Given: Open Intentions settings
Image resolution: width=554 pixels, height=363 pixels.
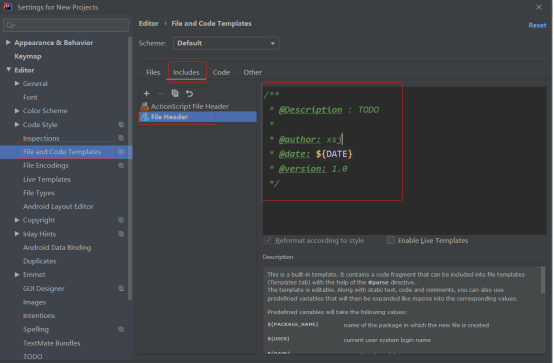Looking at the screenshot, I should pyautogui.click(x=39, y=316).
